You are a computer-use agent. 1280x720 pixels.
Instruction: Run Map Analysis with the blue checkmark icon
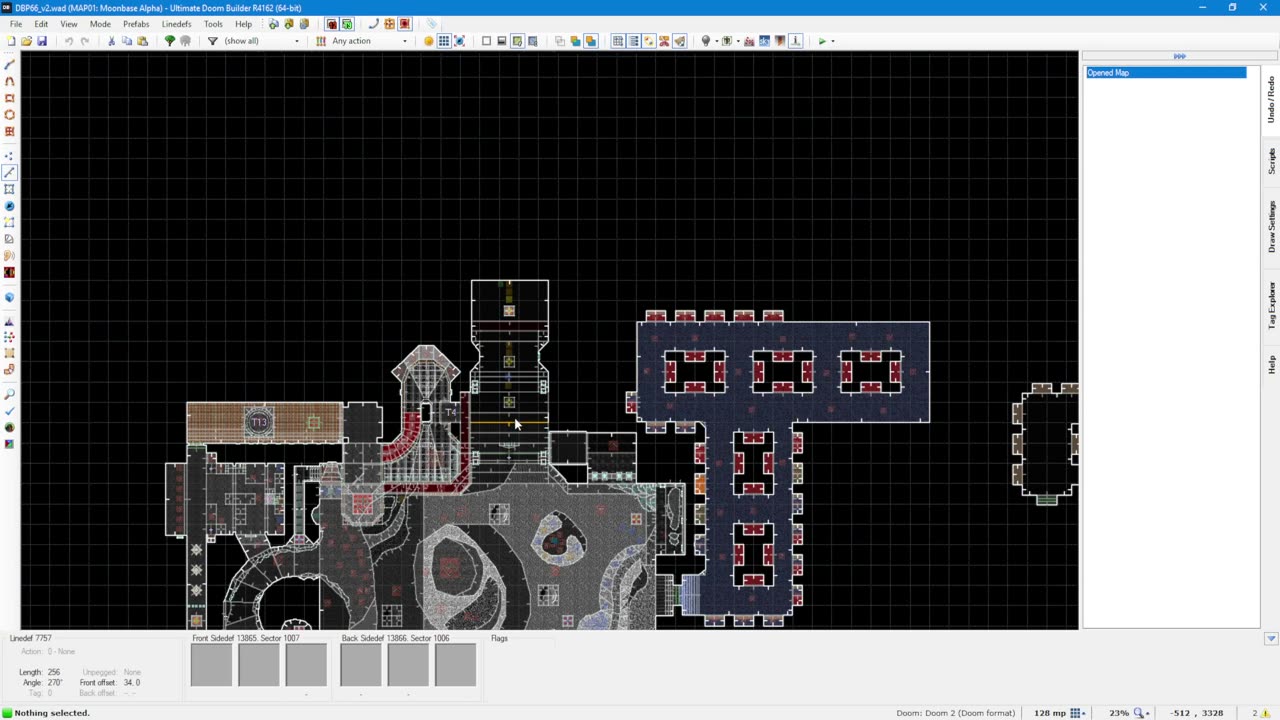pyautogui.click(x=10, y=411)
